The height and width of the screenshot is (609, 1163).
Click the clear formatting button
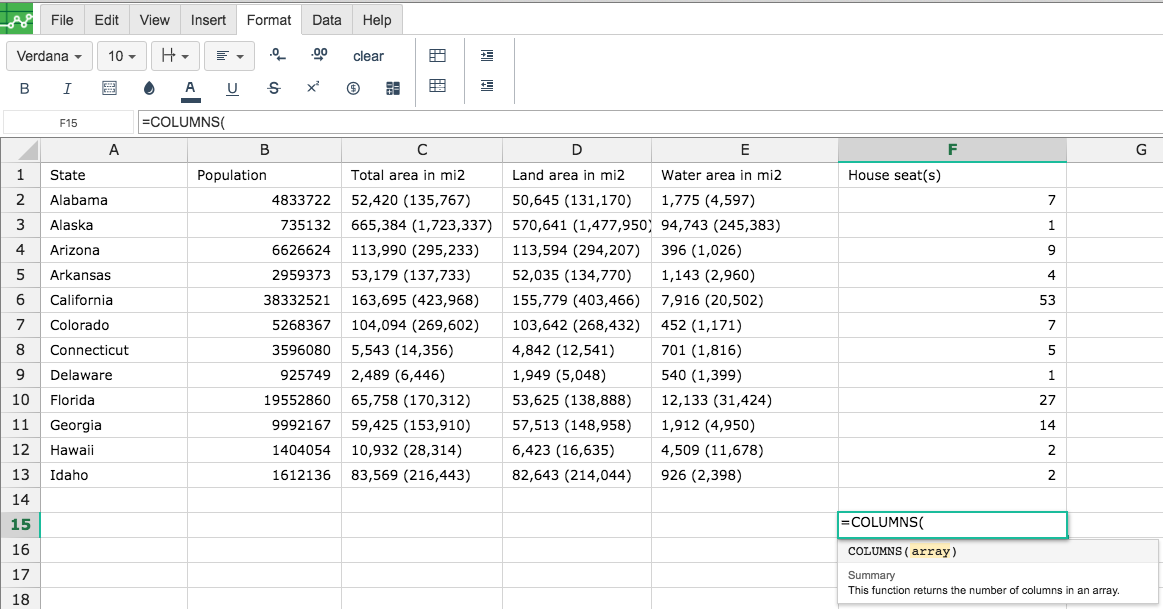[x=369, y=56]
